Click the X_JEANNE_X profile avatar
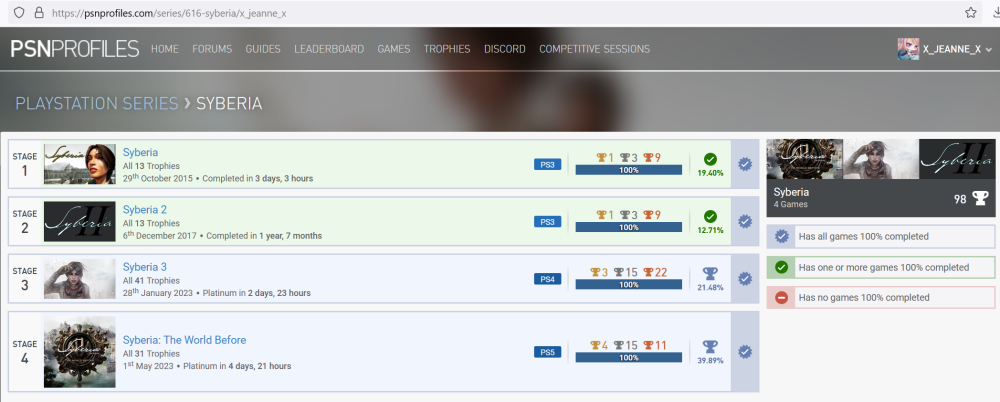 click(x=908, y=49)
